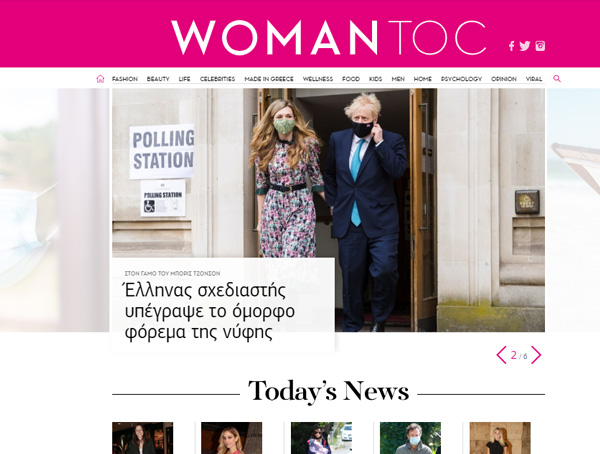Screen dimensions: 600x454
Task: Advance carousel with right arrow
Action: coord(536,355)
